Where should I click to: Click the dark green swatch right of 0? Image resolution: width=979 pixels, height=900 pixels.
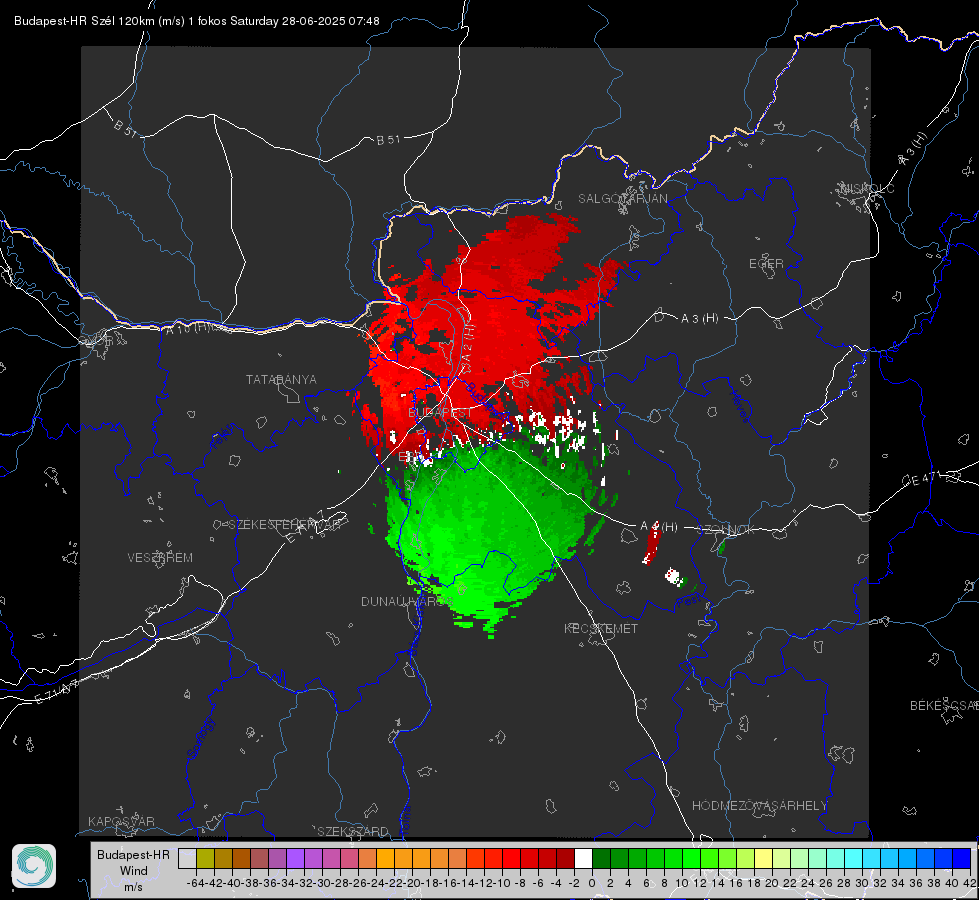point(601,858)
